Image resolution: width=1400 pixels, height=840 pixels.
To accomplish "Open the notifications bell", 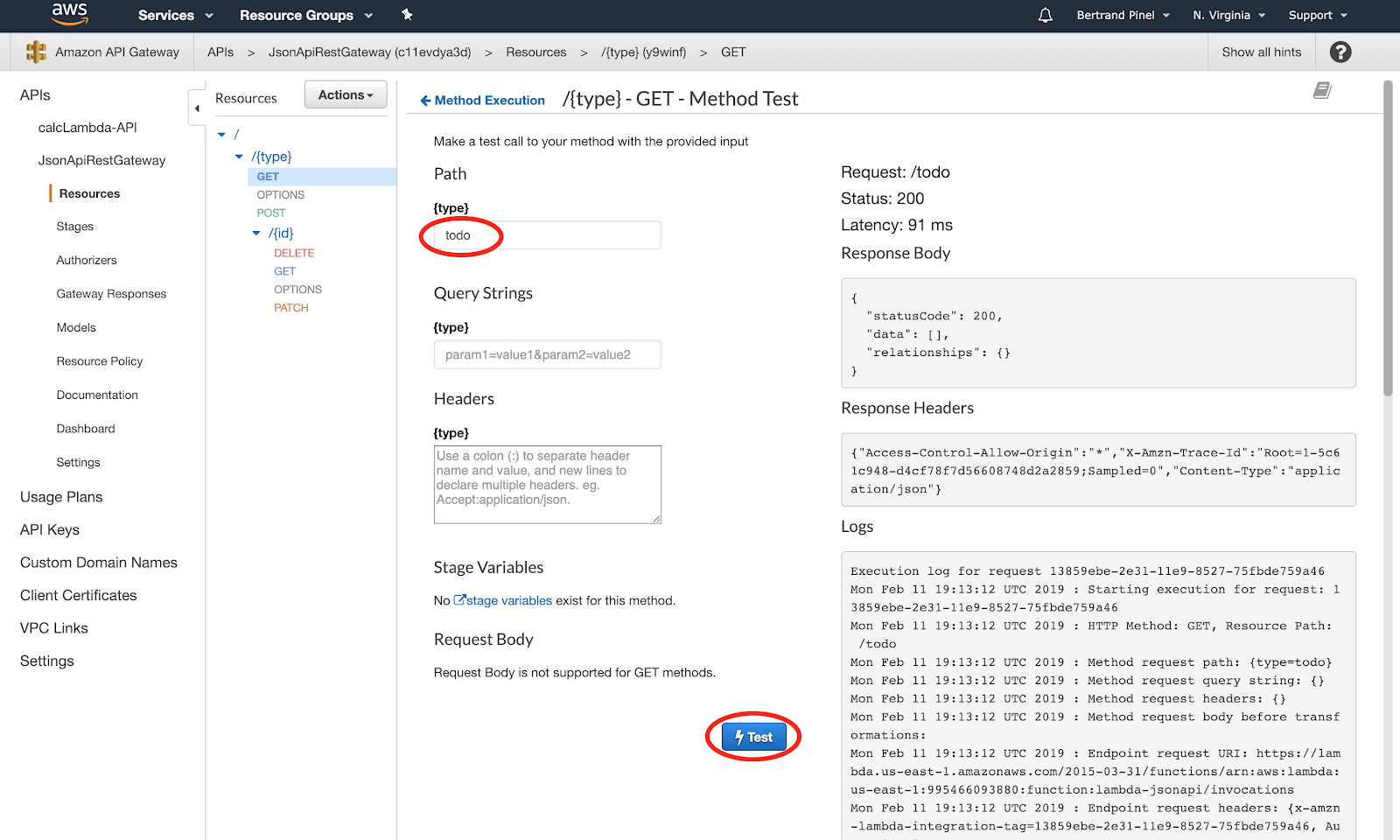I will coord(1045,16).
